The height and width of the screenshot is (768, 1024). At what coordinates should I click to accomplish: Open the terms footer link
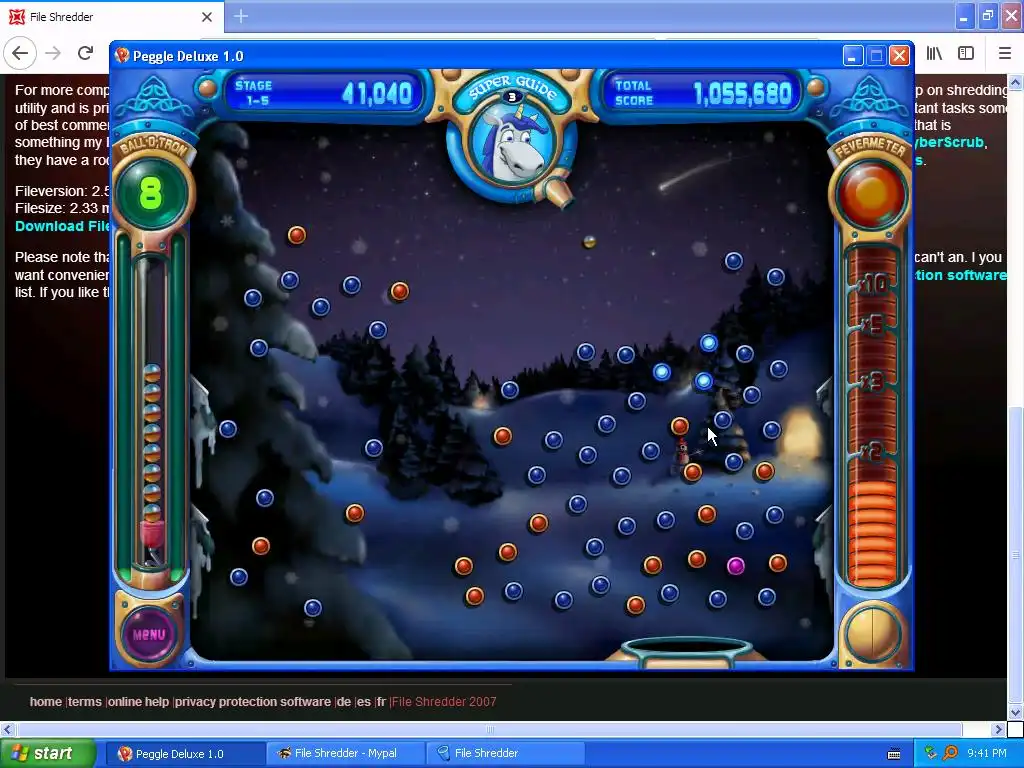[85, 701]
